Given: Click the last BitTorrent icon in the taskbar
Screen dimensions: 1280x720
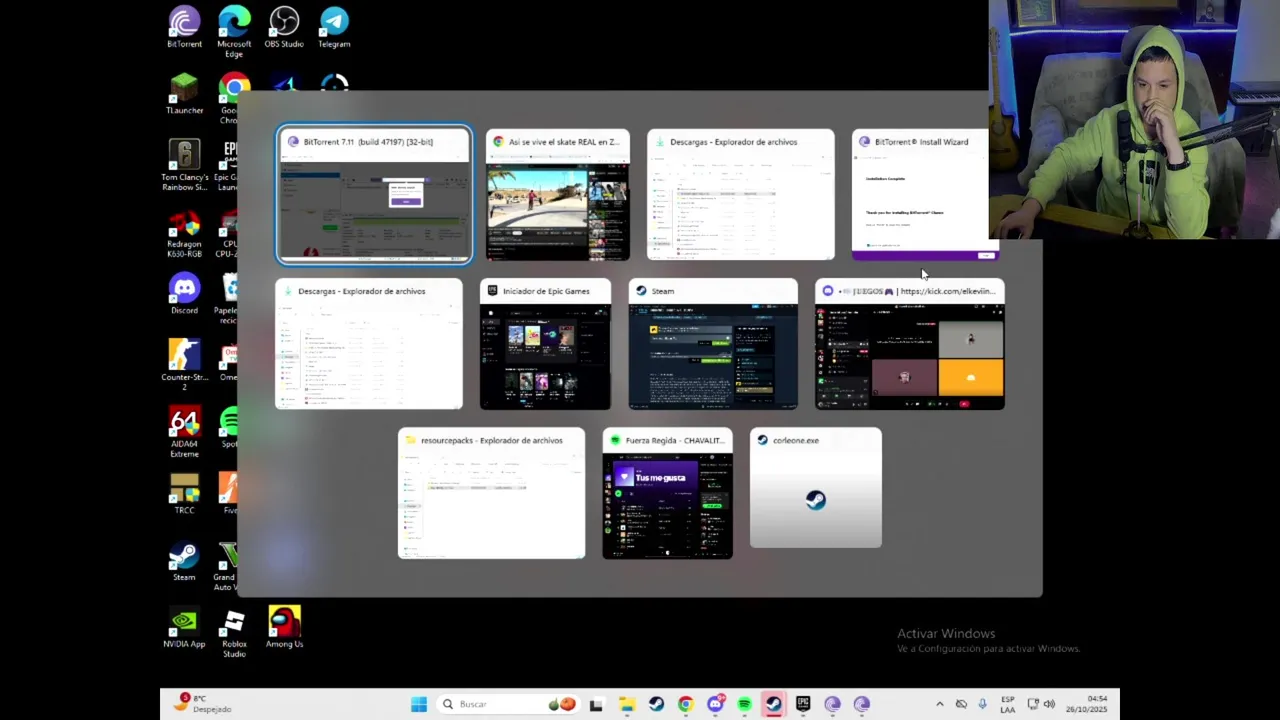Looking at the screenshot, I should [x=862, y=704].
